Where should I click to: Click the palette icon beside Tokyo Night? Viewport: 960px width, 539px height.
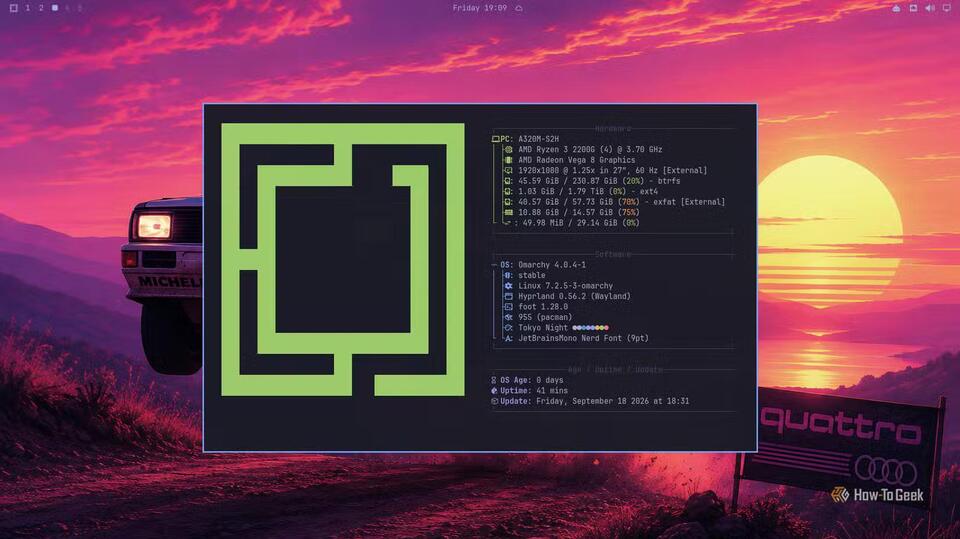coord(508,328)
